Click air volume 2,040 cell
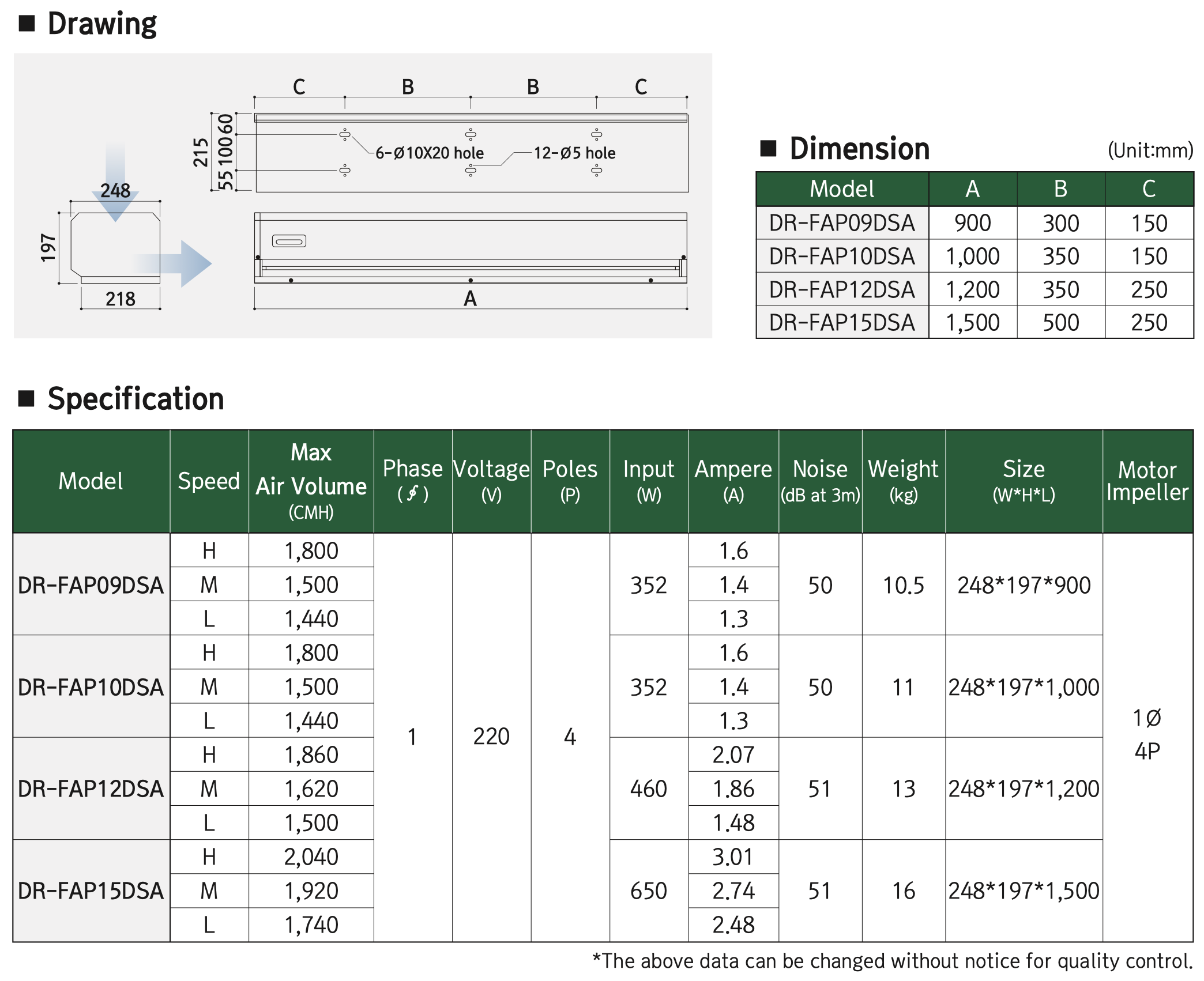Screen dimensions: 1204x981 [x=311, y=857]
